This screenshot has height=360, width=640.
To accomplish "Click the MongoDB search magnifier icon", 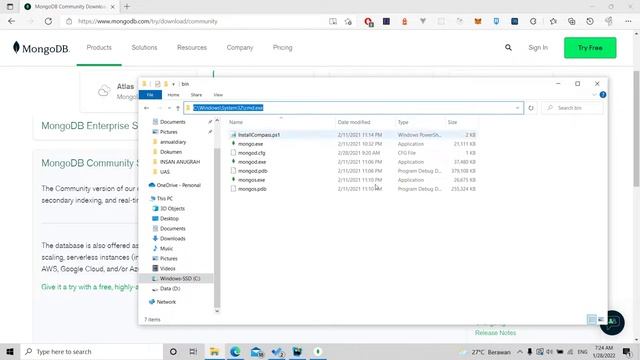I will point(508,48).
